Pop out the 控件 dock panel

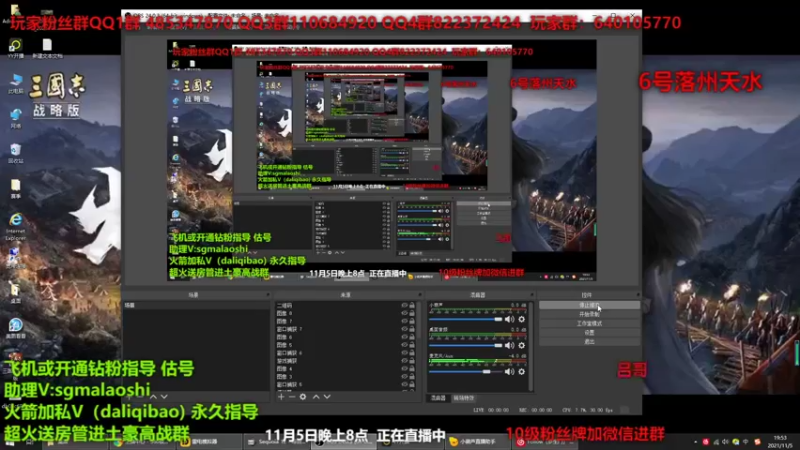(x=637, y=295)
